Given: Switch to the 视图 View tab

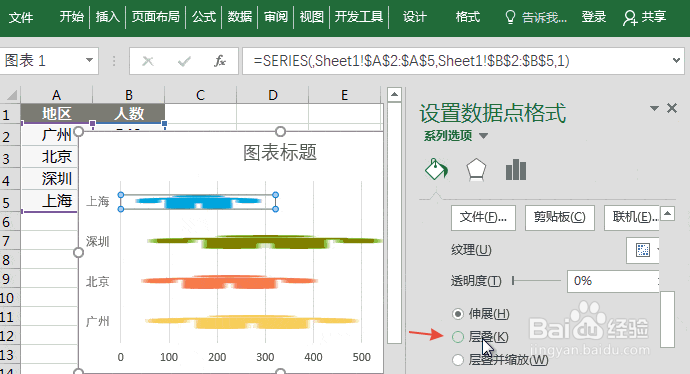Looking at the screenshot, I should coord(311,17).
